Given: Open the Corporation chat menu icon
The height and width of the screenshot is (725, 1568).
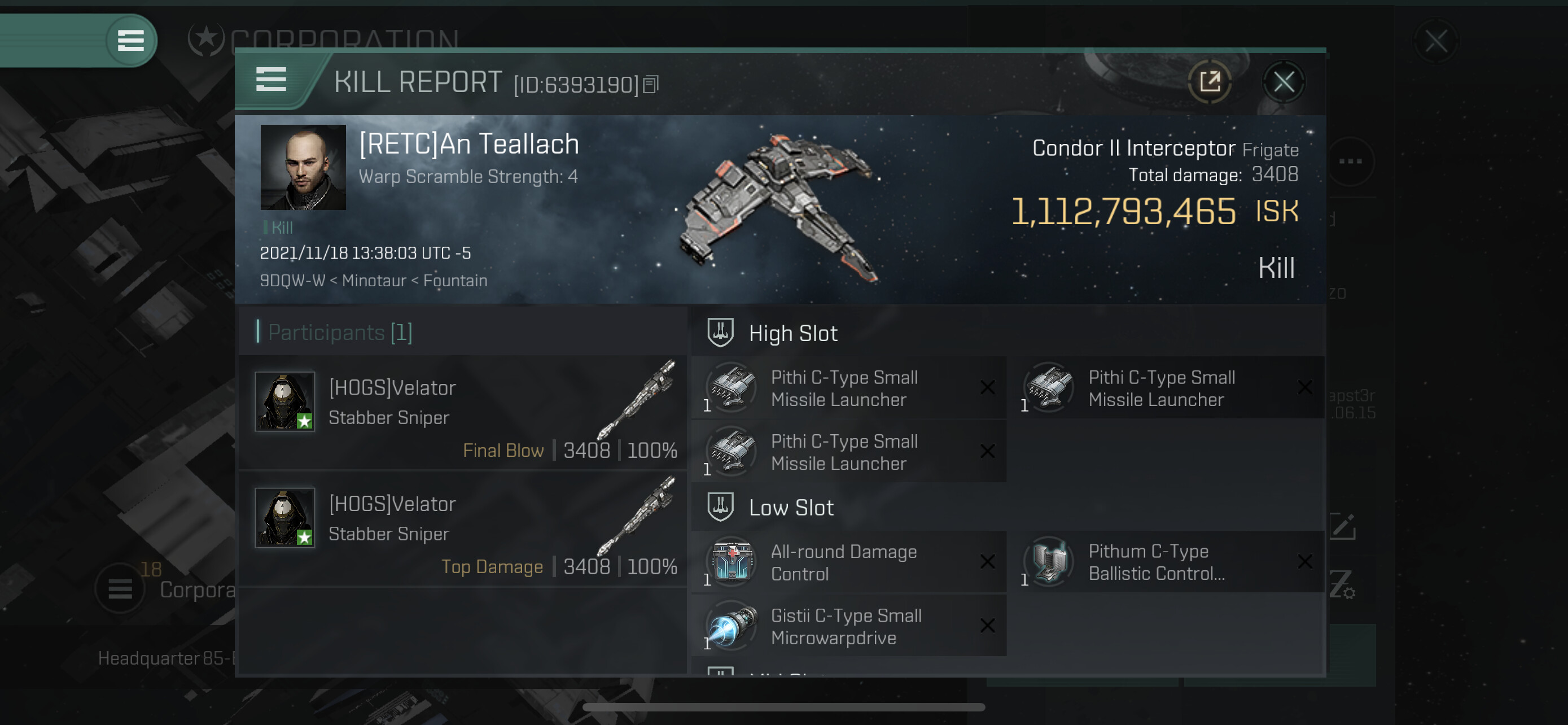Looking at the screenshot, I should [120, 589].
